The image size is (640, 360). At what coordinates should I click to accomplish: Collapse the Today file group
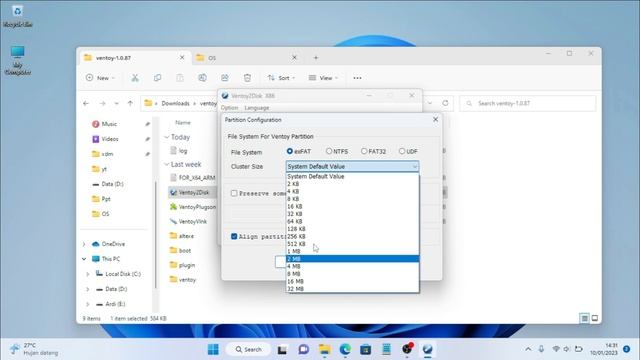tap(167, 138)
